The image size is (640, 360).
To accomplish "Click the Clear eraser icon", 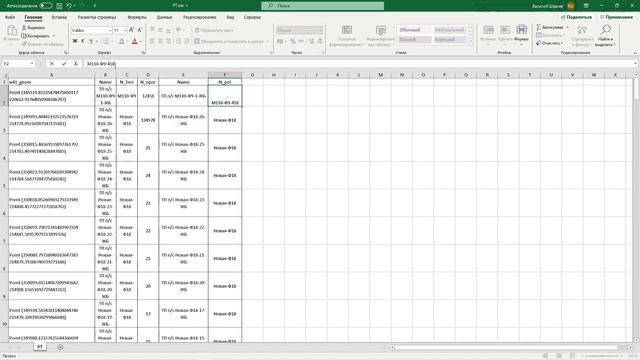I will tap(538, 43).
